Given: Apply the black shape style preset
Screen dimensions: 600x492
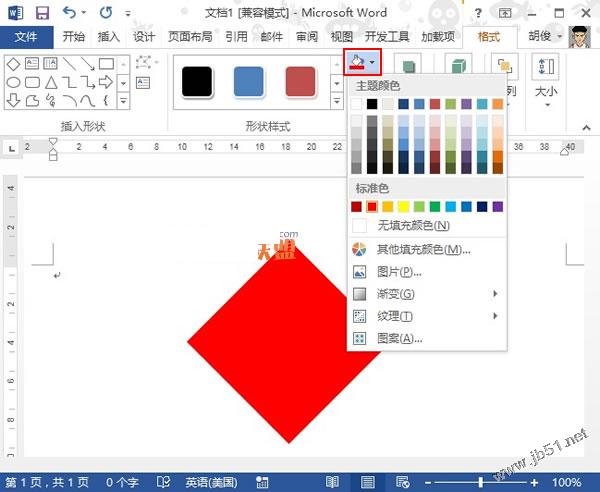Looking at the screenshot, I should click(x=197, y=81).
